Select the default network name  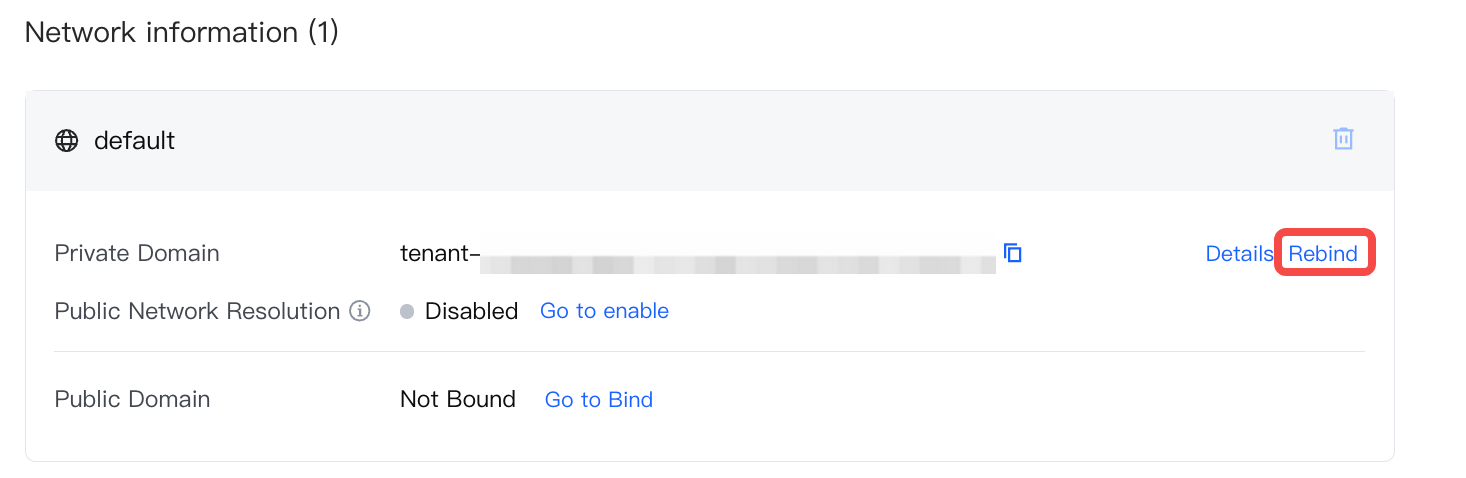pyautogui.click(x=134, y=141)
